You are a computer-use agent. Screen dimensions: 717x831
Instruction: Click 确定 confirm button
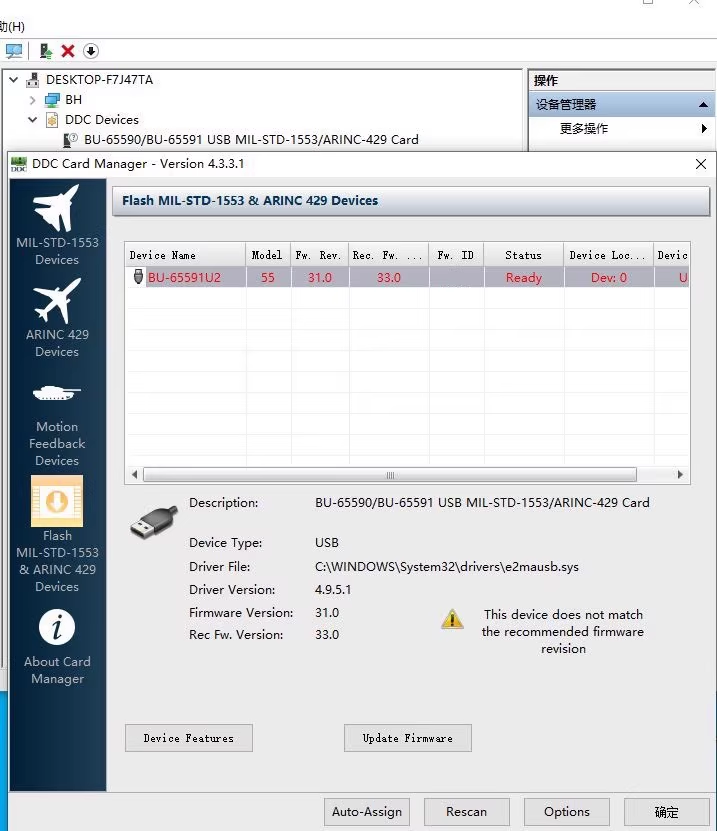point(667,812)
